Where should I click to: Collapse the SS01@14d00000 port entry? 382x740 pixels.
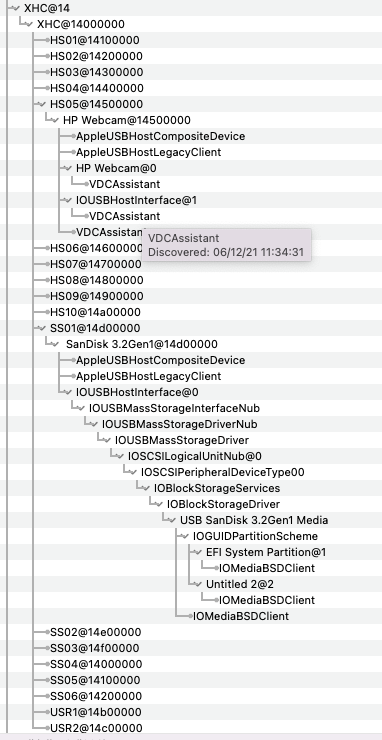pyautogui.click(x=42, y=328)
